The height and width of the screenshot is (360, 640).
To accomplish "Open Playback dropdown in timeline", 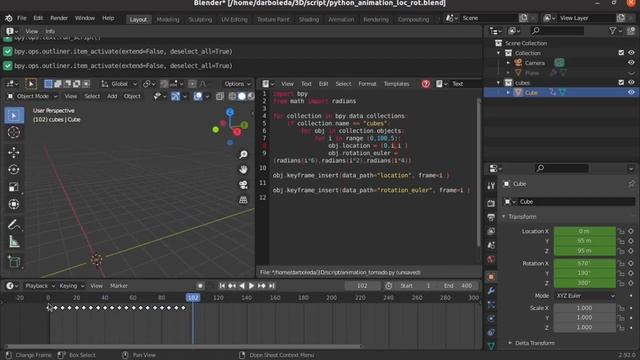I will [x=40, y=286].
